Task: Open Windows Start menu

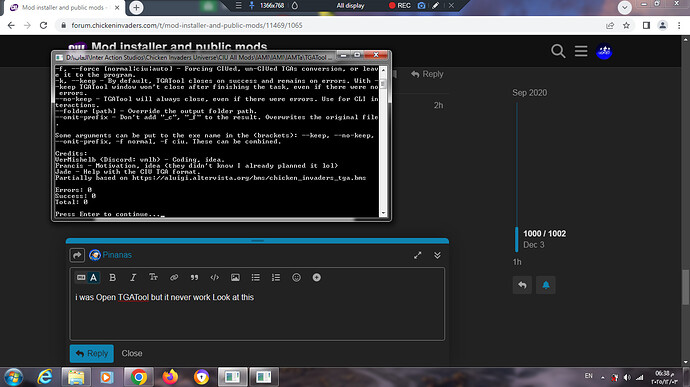Action: pyautogui.click(x=13, y=377)
